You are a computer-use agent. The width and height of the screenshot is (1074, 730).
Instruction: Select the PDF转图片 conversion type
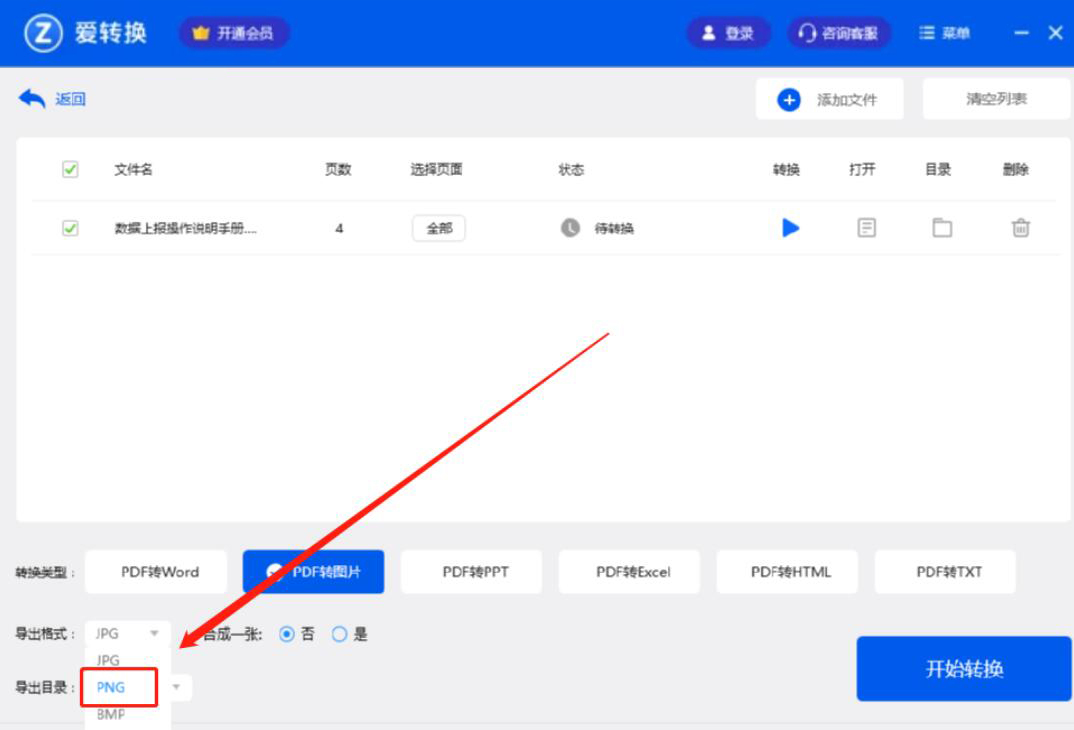tap(314, 572)
